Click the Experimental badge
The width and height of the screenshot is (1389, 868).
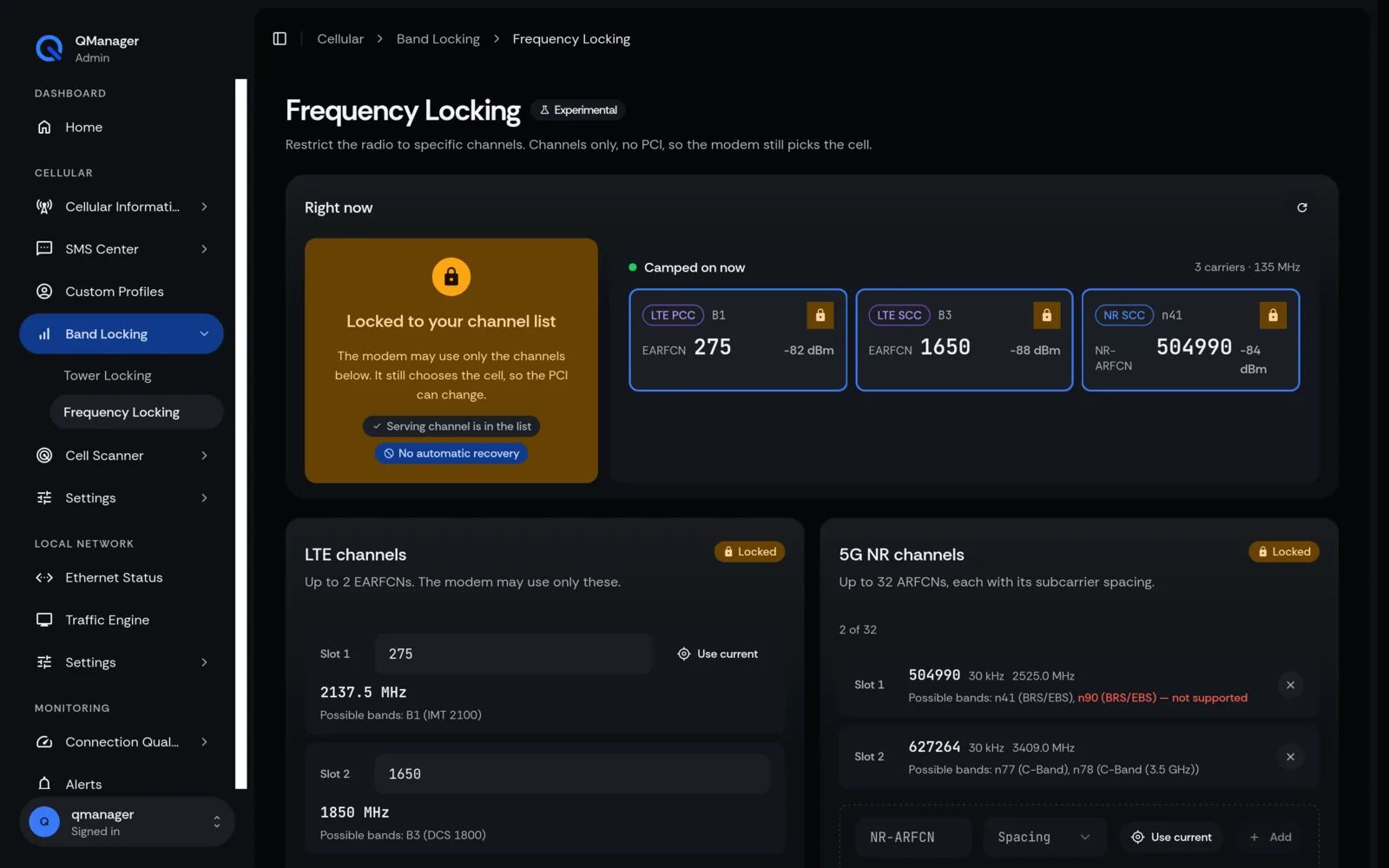pos(578,110)
